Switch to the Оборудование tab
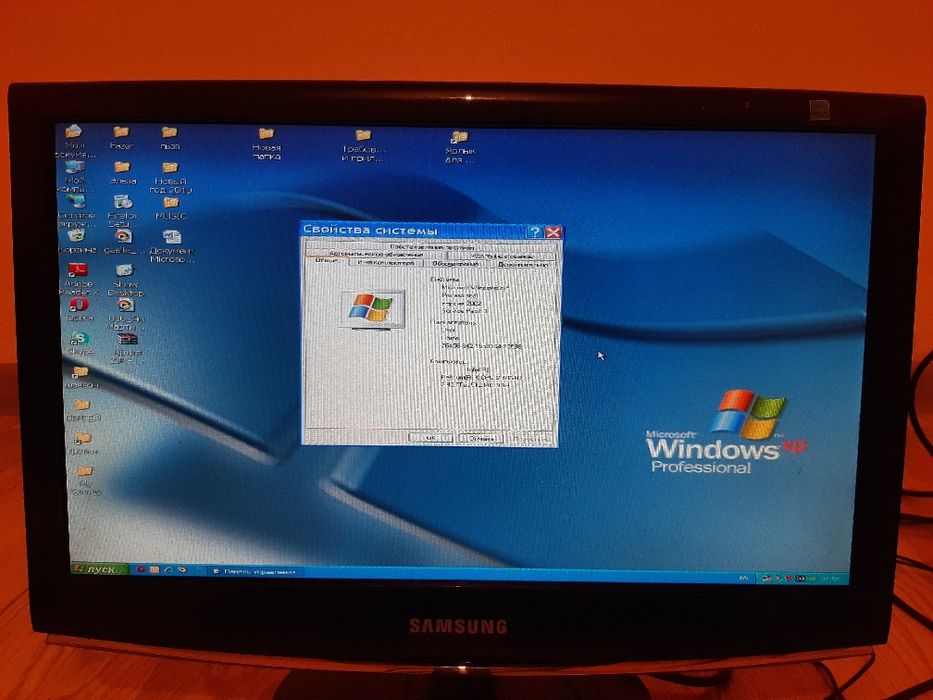 coord(455,263)
